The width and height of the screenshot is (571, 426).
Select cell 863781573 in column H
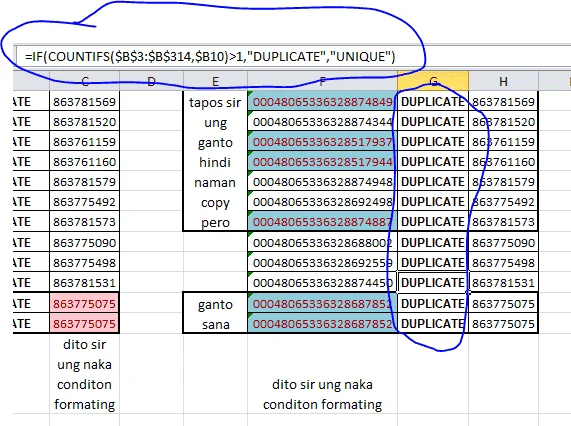(x=503, y=221)
